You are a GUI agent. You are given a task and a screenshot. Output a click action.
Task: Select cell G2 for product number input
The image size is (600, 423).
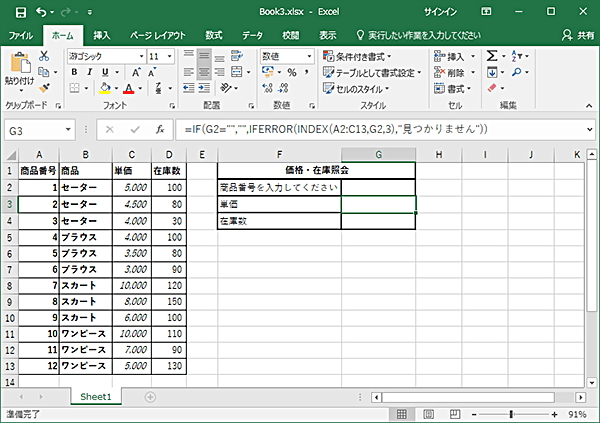tap(378, 187)
